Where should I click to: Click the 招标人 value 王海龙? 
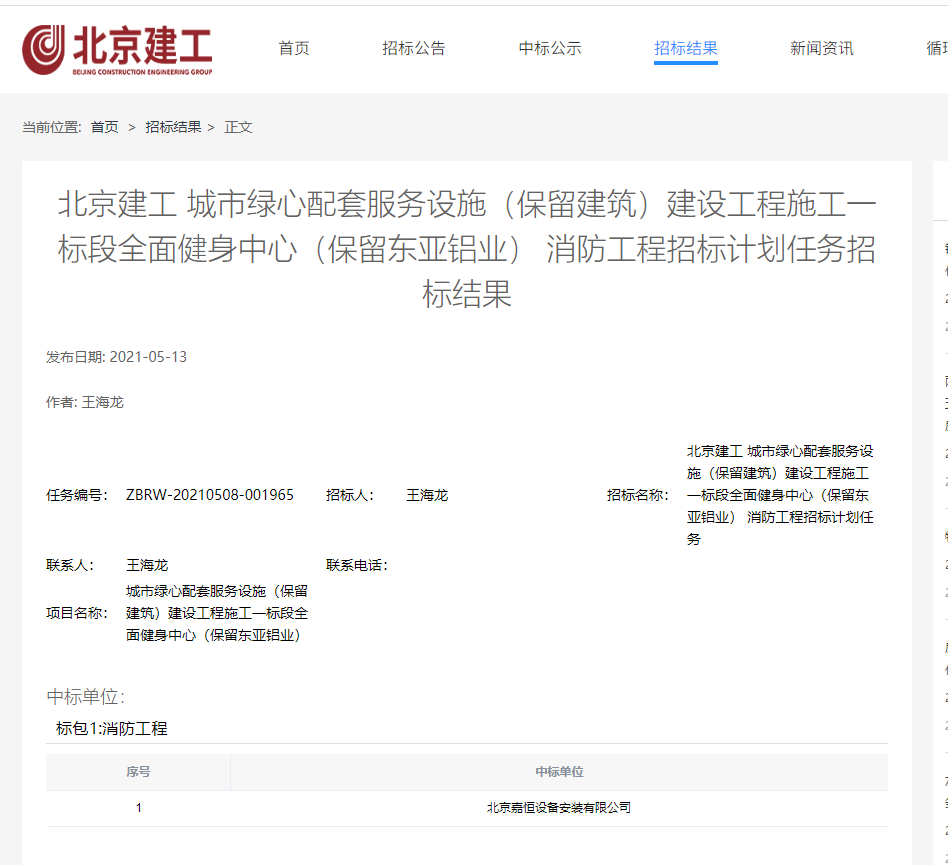point(427,495)
